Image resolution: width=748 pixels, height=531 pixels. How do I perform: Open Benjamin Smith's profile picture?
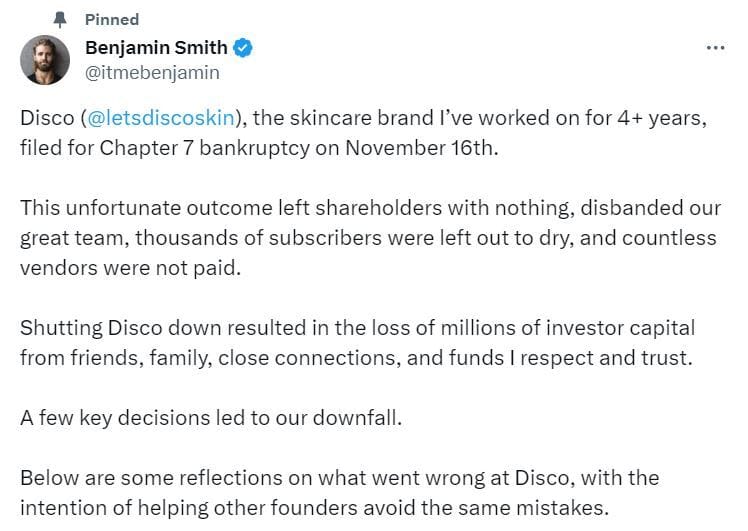pyautogui.click(x=45, y=60)
